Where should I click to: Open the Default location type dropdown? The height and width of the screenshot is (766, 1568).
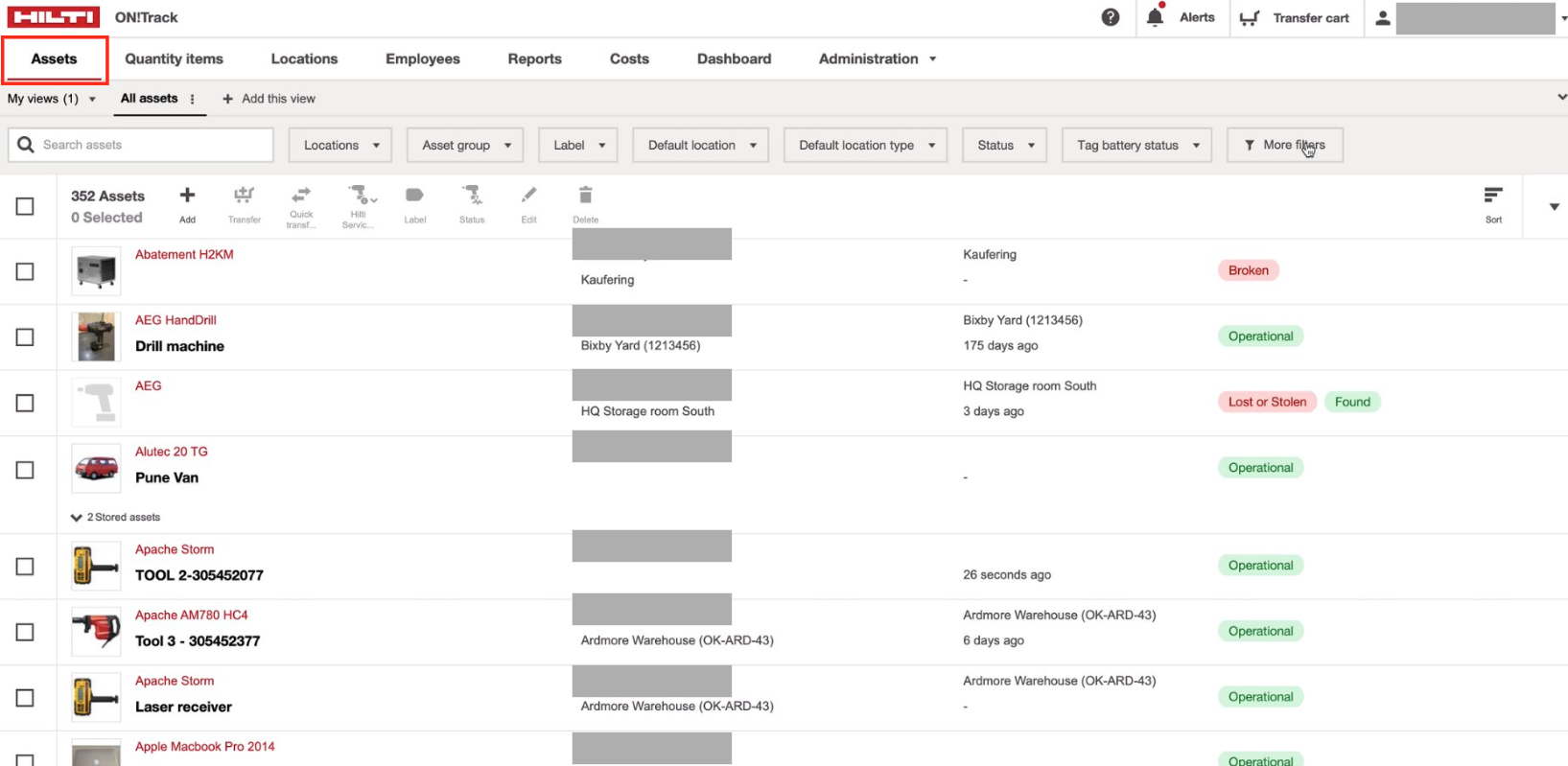pos(865,145)
